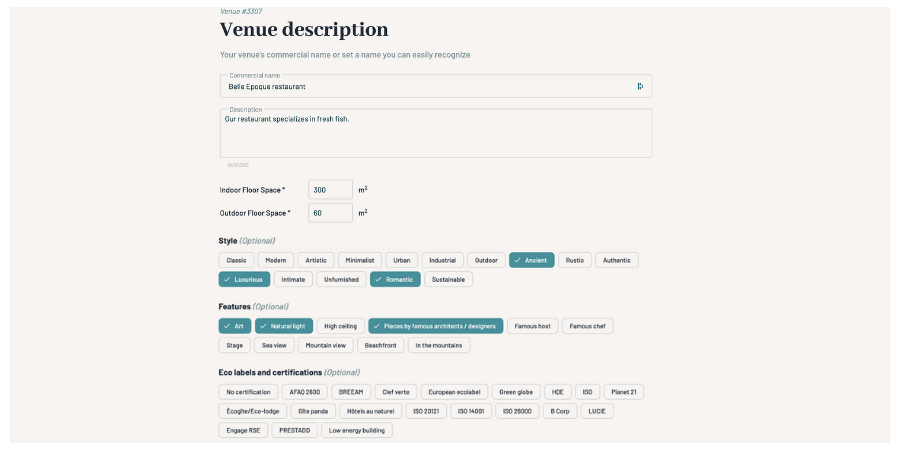Screen dimensions: 900x450
Task: Select the Industrial style chip
Action: coord(443,260)
